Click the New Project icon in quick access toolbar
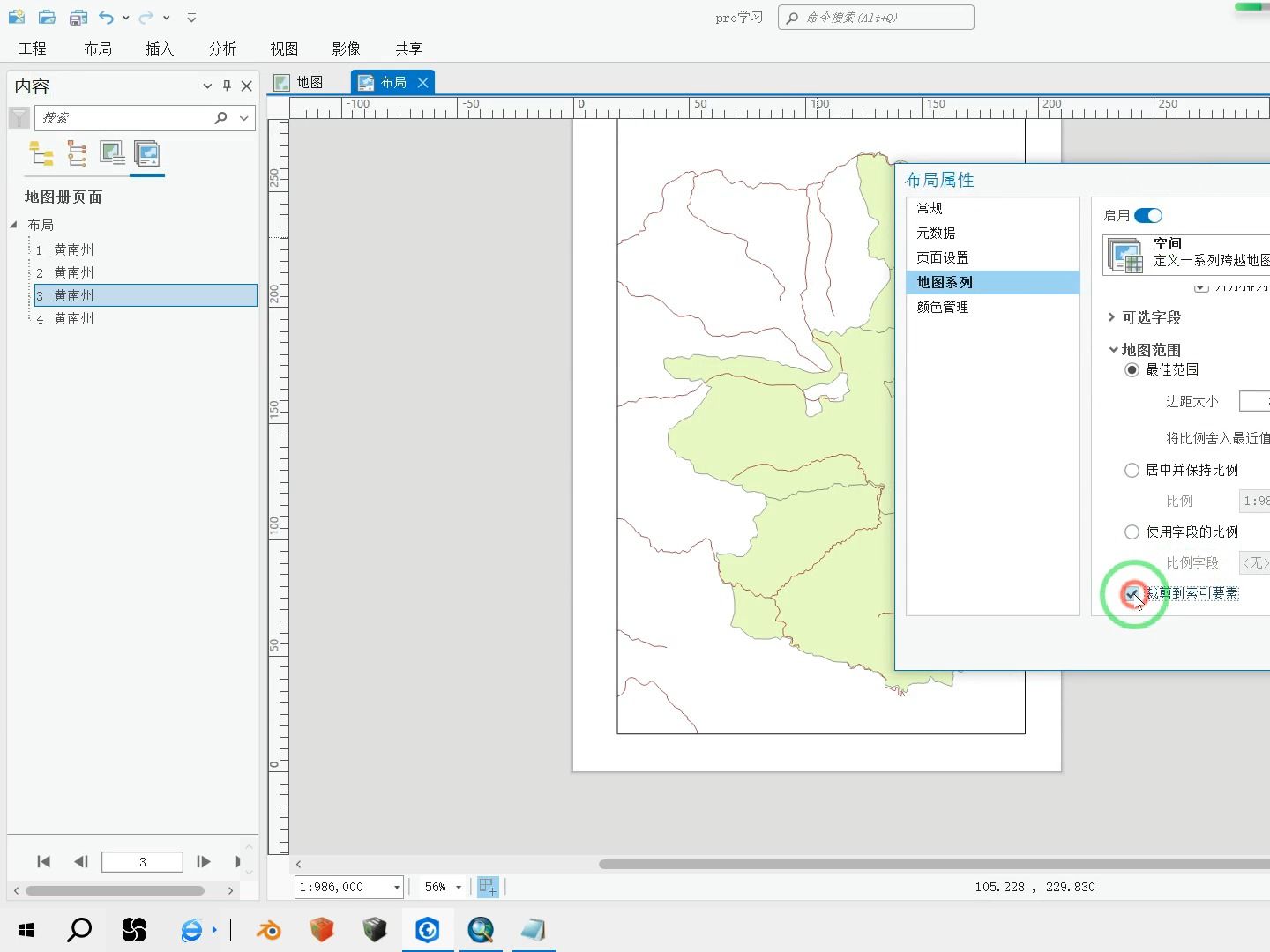The height and width of the screenshot is (952, 1270). click(17, 17)
